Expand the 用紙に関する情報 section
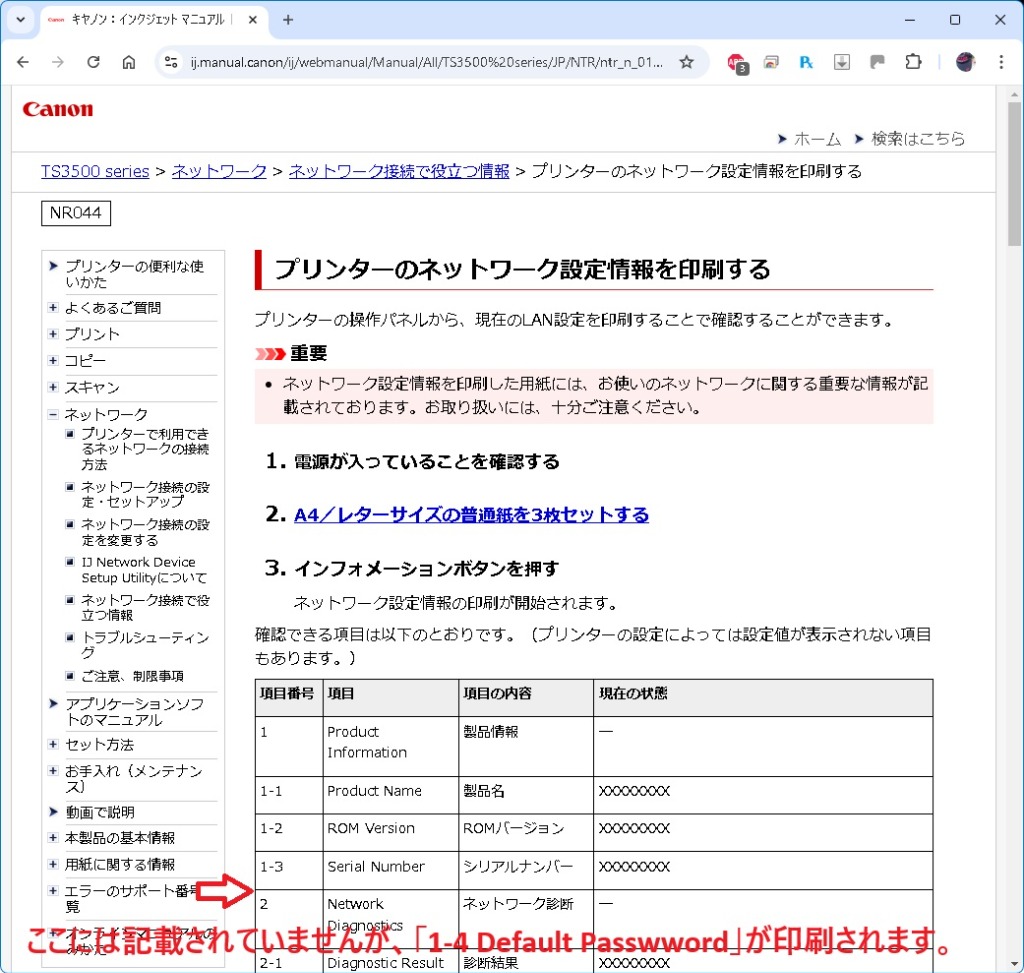The image size is (1024, 973). click(53, 865)
